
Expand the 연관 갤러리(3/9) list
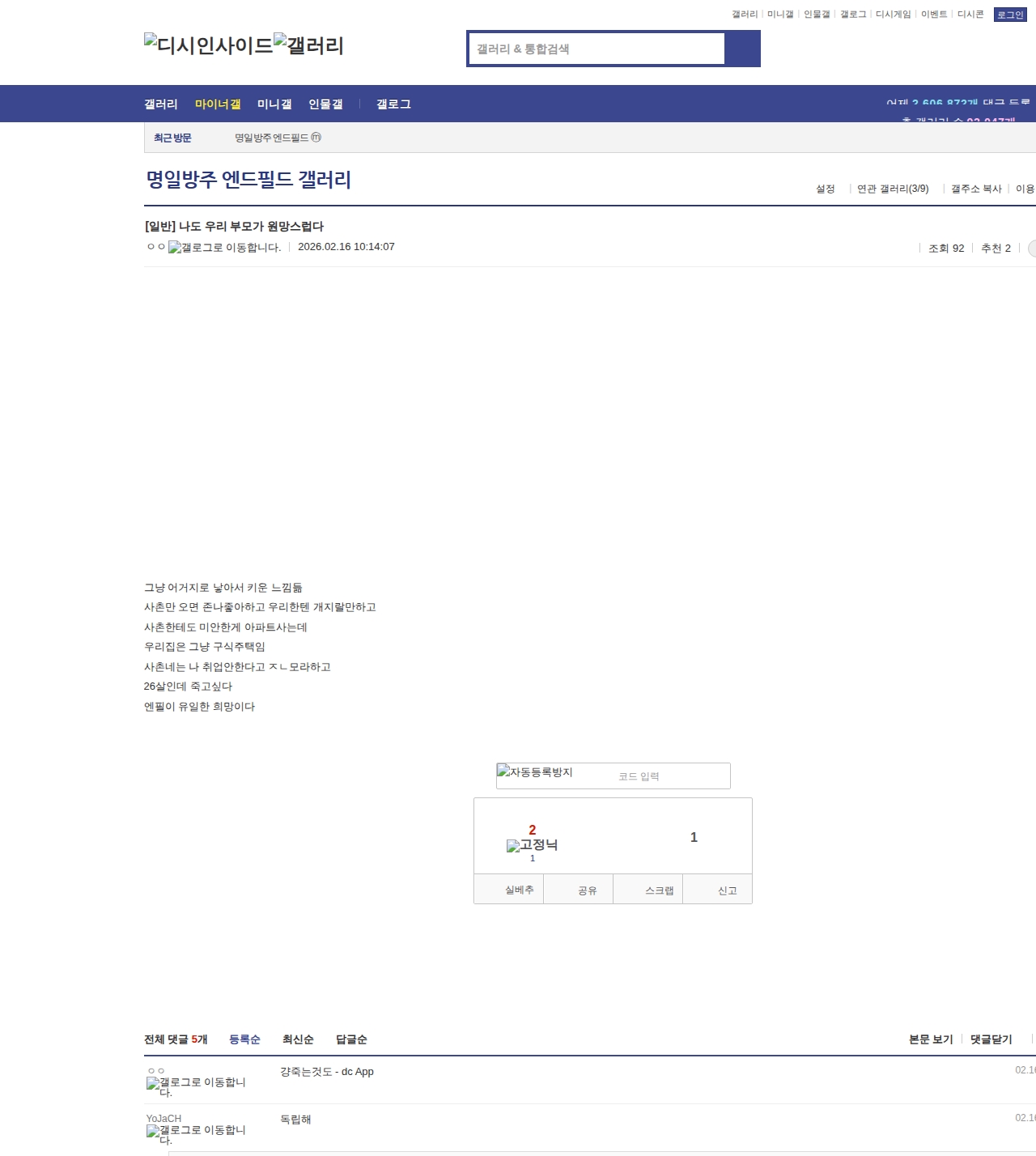[x=893, y=189]
